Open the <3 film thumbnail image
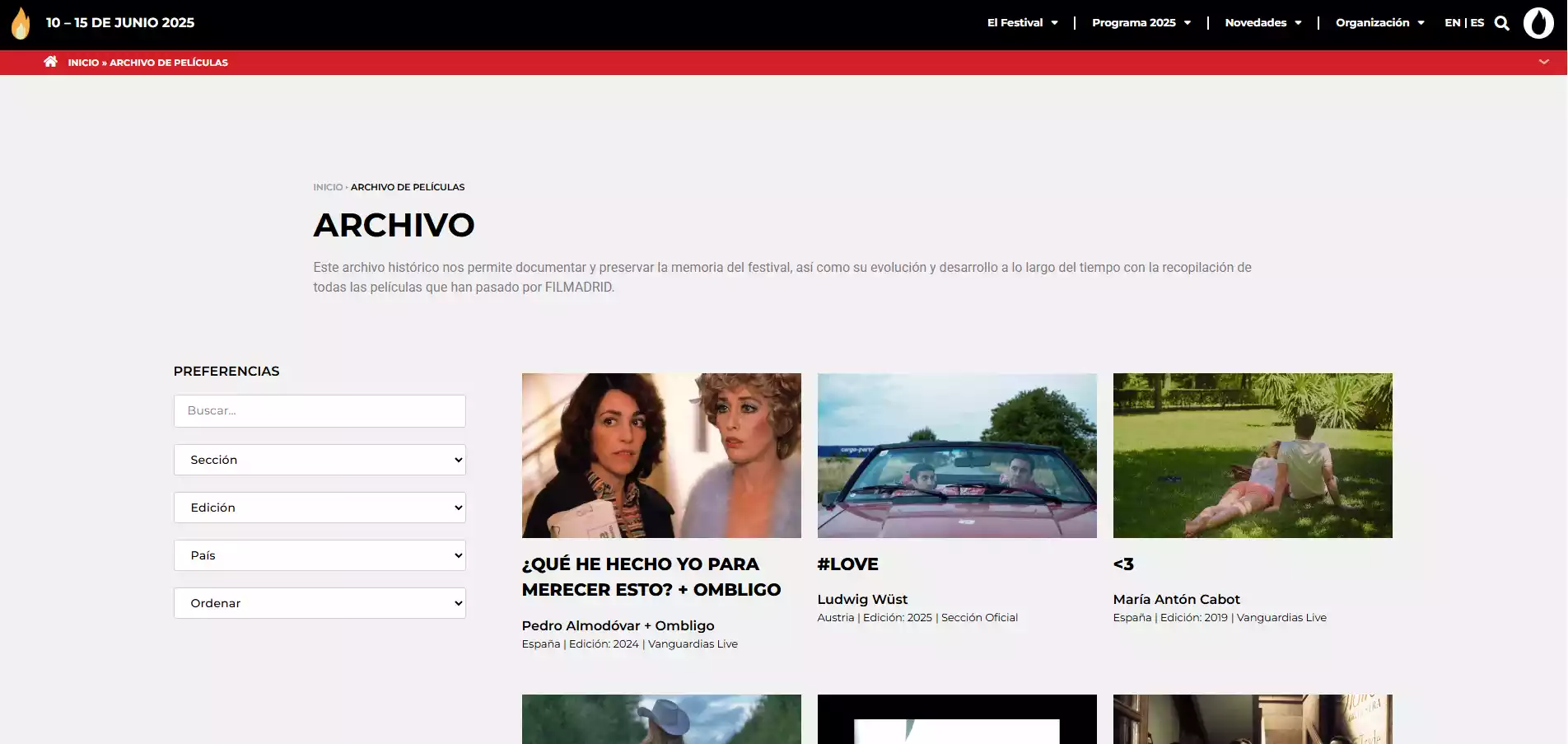This screenshot has height=744, width=1568. coord(1252,455)
